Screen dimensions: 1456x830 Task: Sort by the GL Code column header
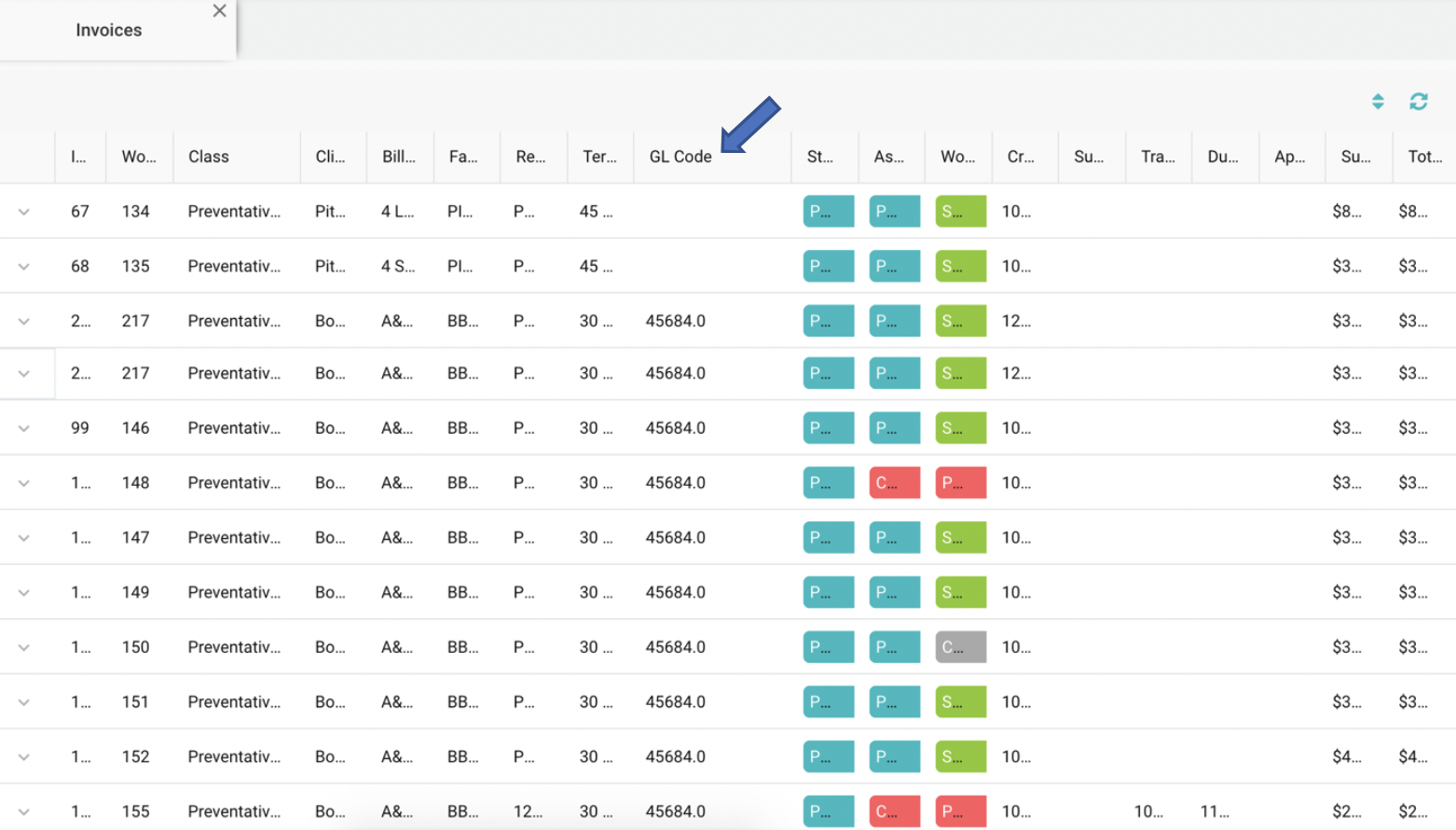[680, 156]
